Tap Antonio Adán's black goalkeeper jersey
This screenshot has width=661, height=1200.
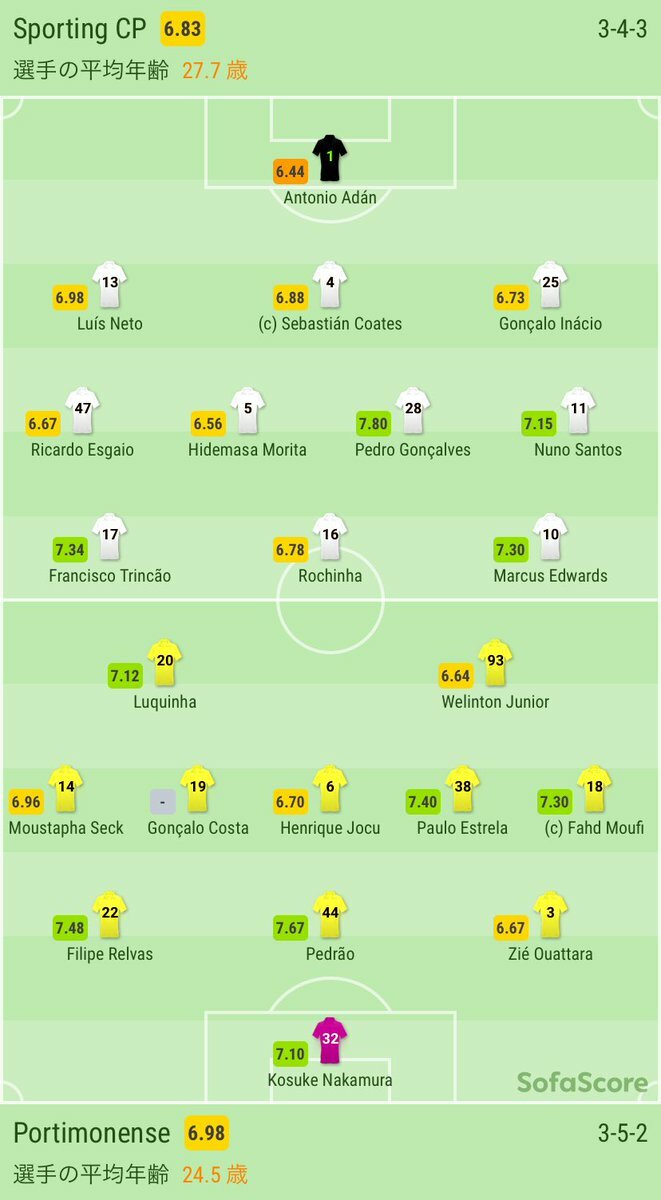pos(330,158)
